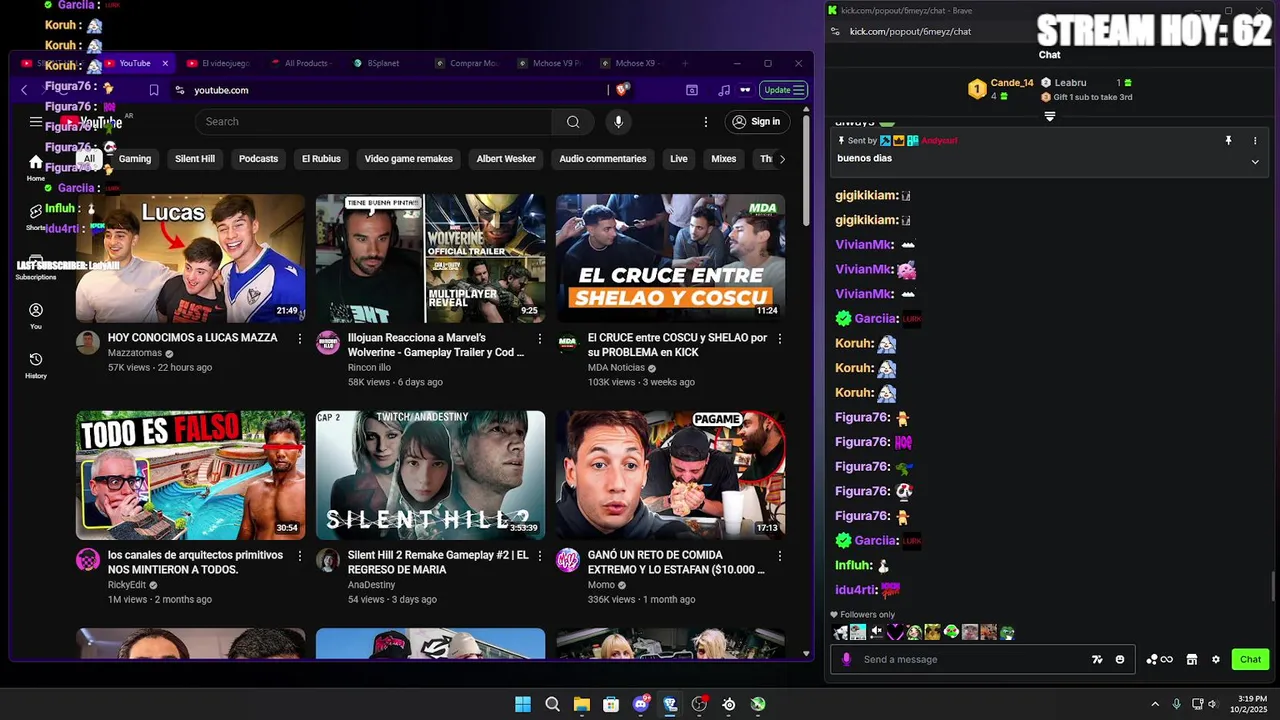Open the You section in YouTube sidebar
Screen dimensions: 1280x720
pyautogui.click(x=36, y=316)
